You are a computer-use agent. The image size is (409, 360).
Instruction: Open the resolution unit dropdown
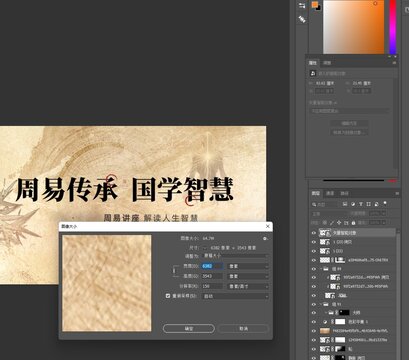pyautogui.click(x=248, y=286)
